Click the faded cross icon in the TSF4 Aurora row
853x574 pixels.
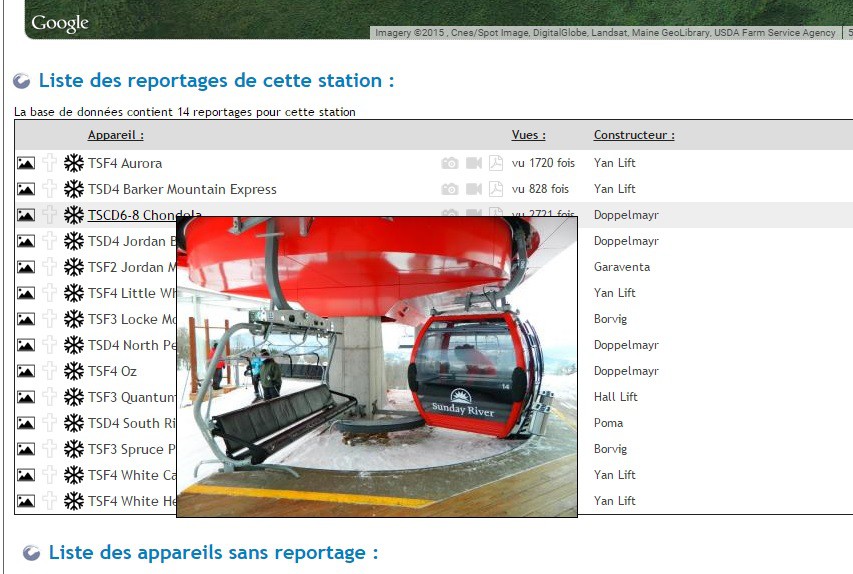click(50, 163)
